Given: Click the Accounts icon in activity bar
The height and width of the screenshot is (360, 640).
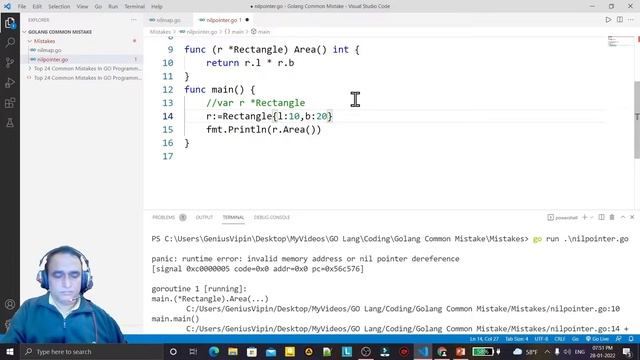Looking at the screenshot, I should tap(10, 304).
